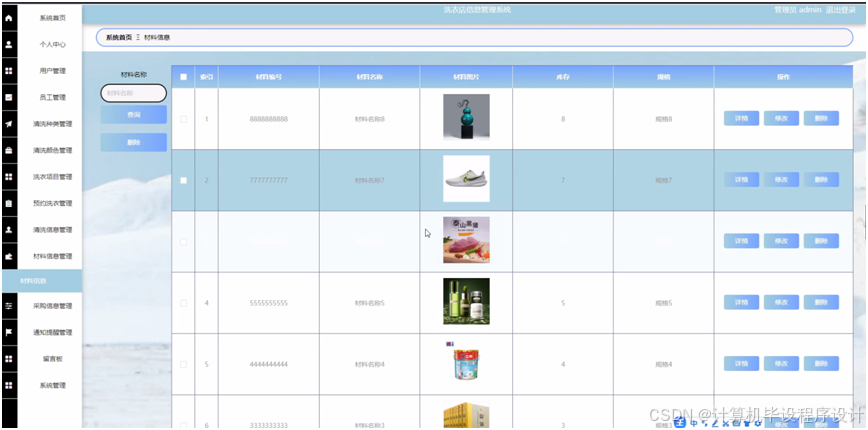Click the flag icon beside 通知提醒管理

pos(8,333)
